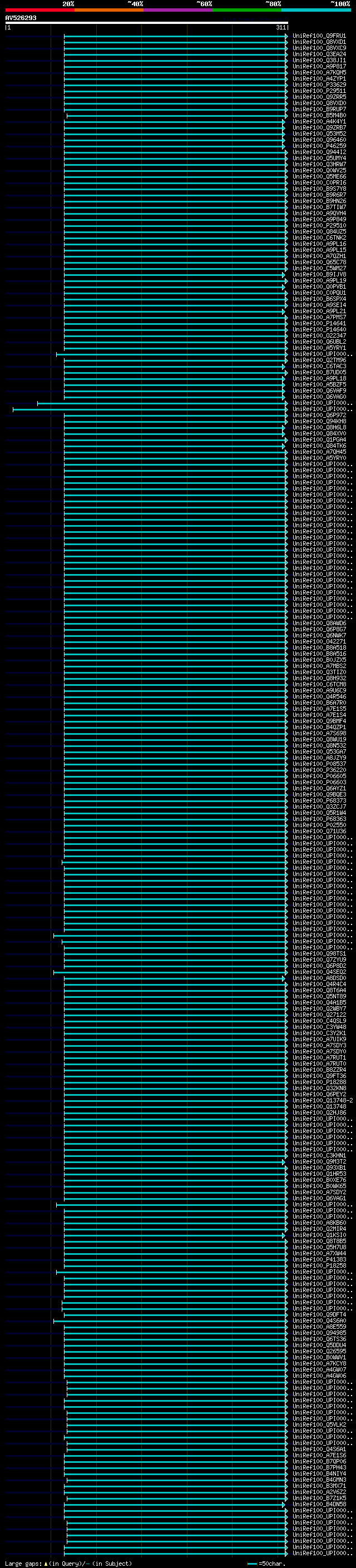Image resolution: width=356 pixels, height=1568 pixels.
Task: Select label UniRef100_B0WK65
Action: 319,1186
